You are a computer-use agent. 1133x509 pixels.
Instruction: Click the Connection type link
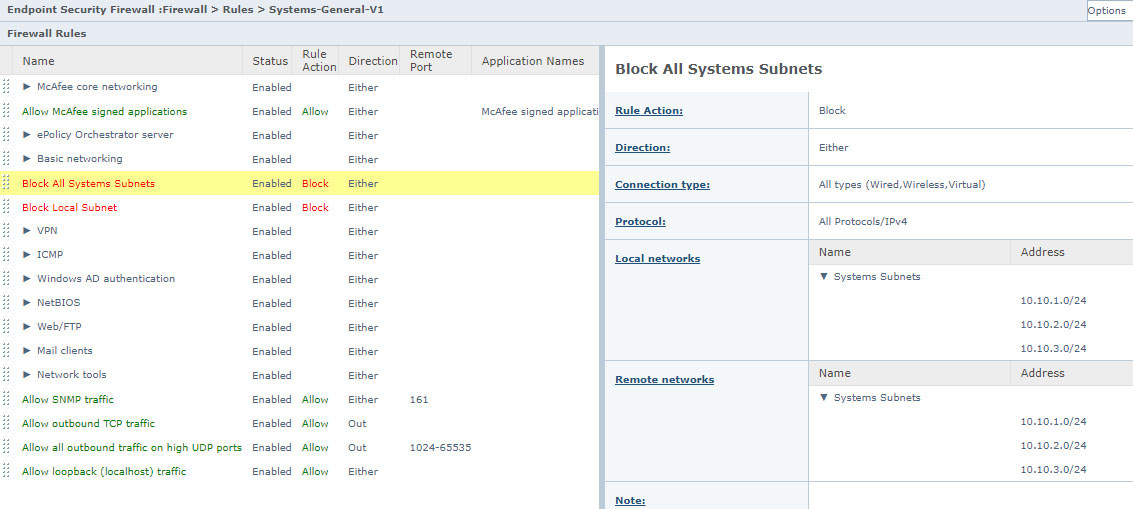[x=663, y=184]
